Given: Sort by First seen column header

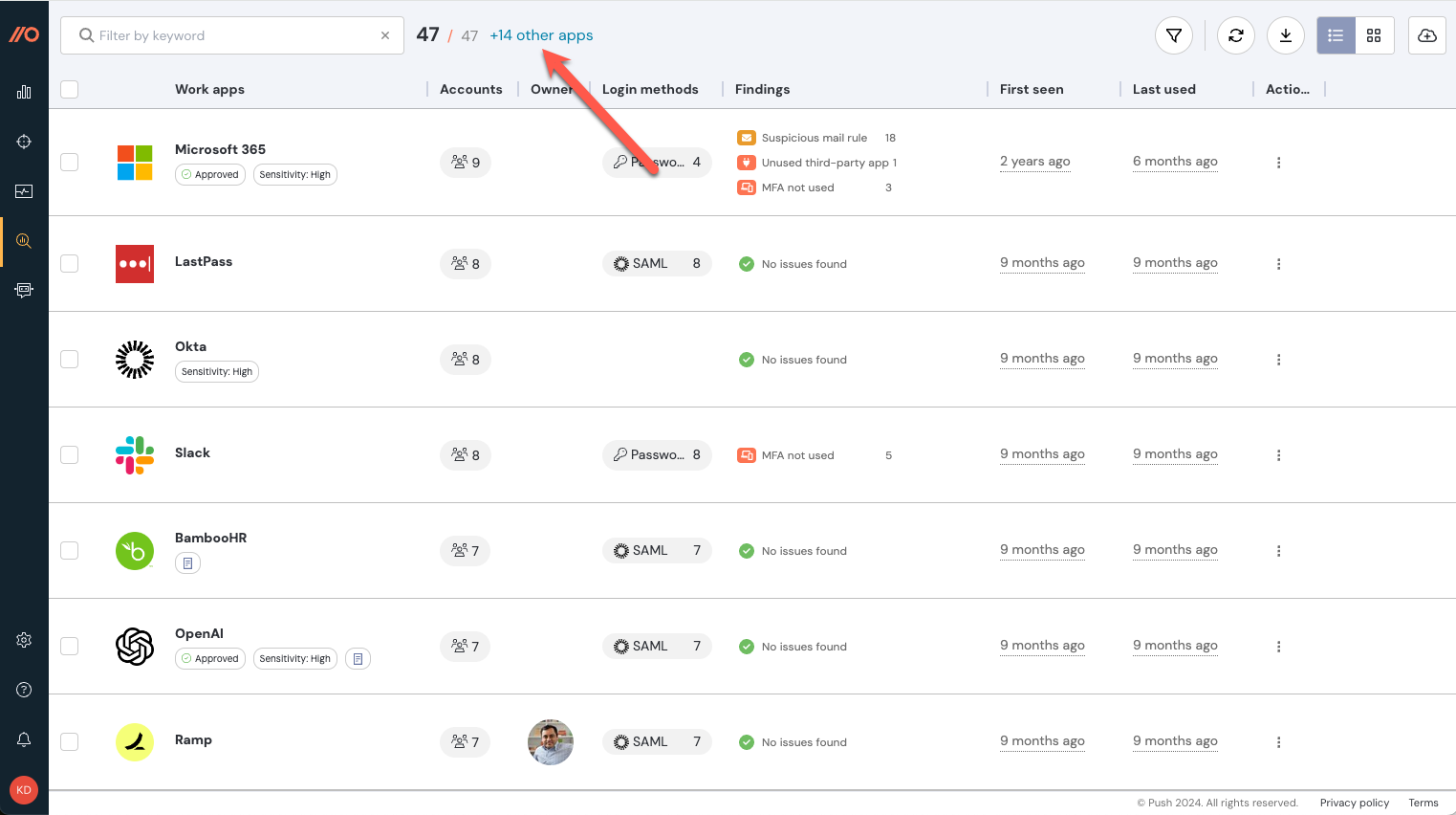Looking at the screenshot, I should point(1032,89).
